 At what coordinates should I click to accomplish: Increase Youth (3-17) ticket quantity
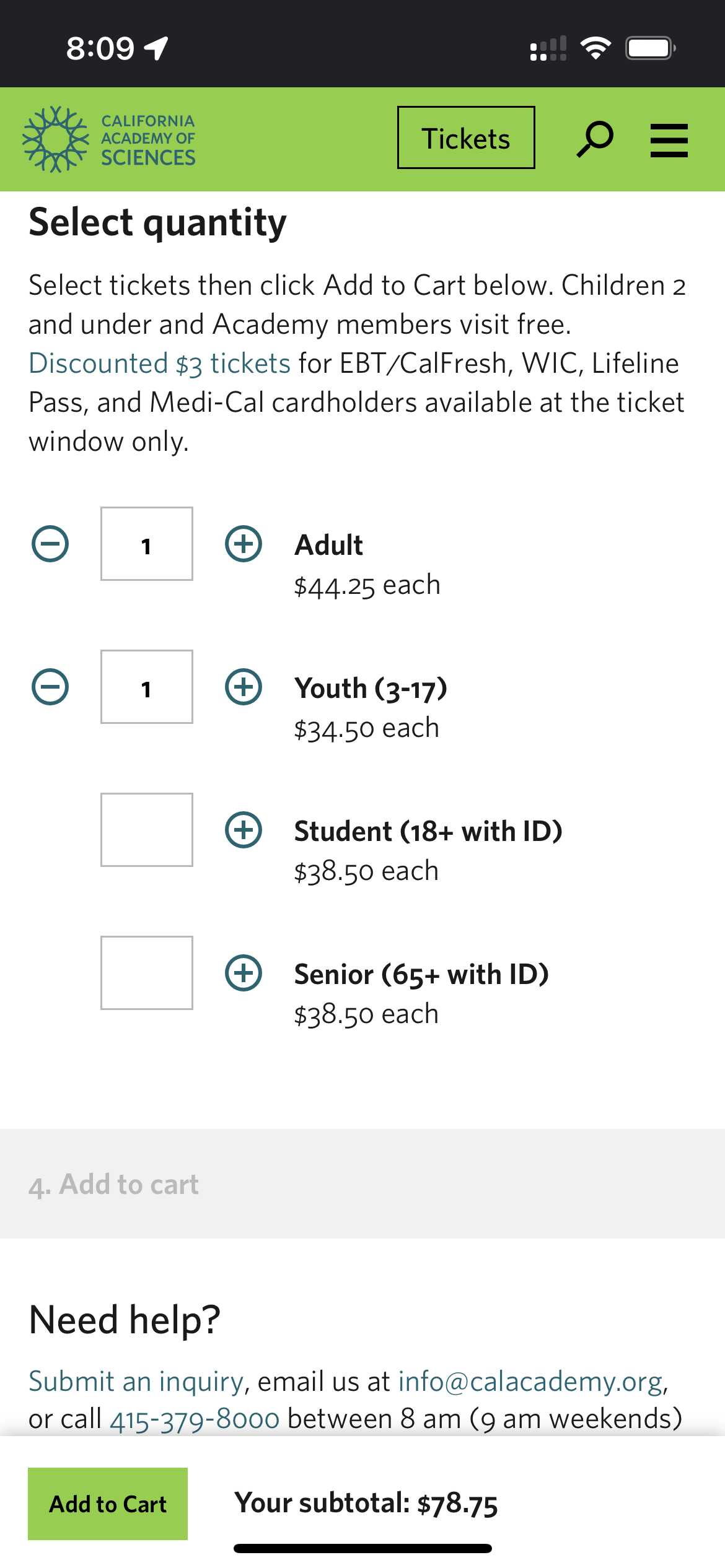244,687
